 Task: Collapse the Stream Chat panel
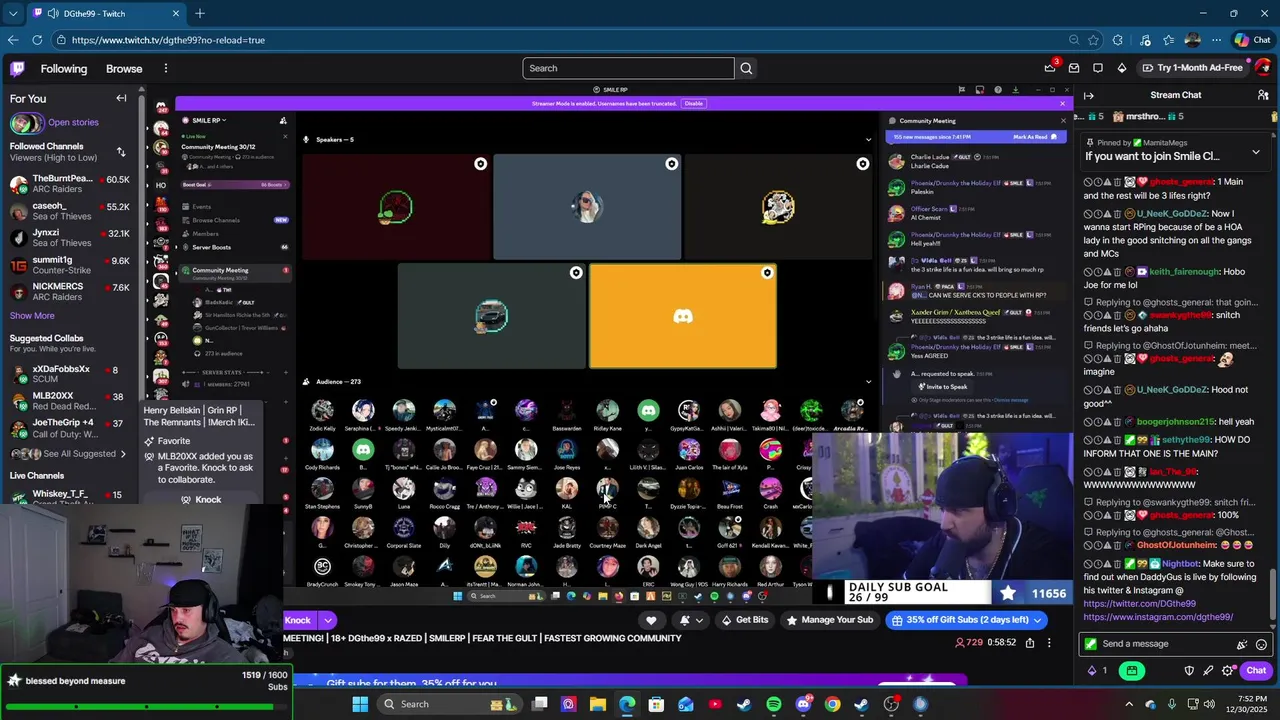tap(1089, 95)
